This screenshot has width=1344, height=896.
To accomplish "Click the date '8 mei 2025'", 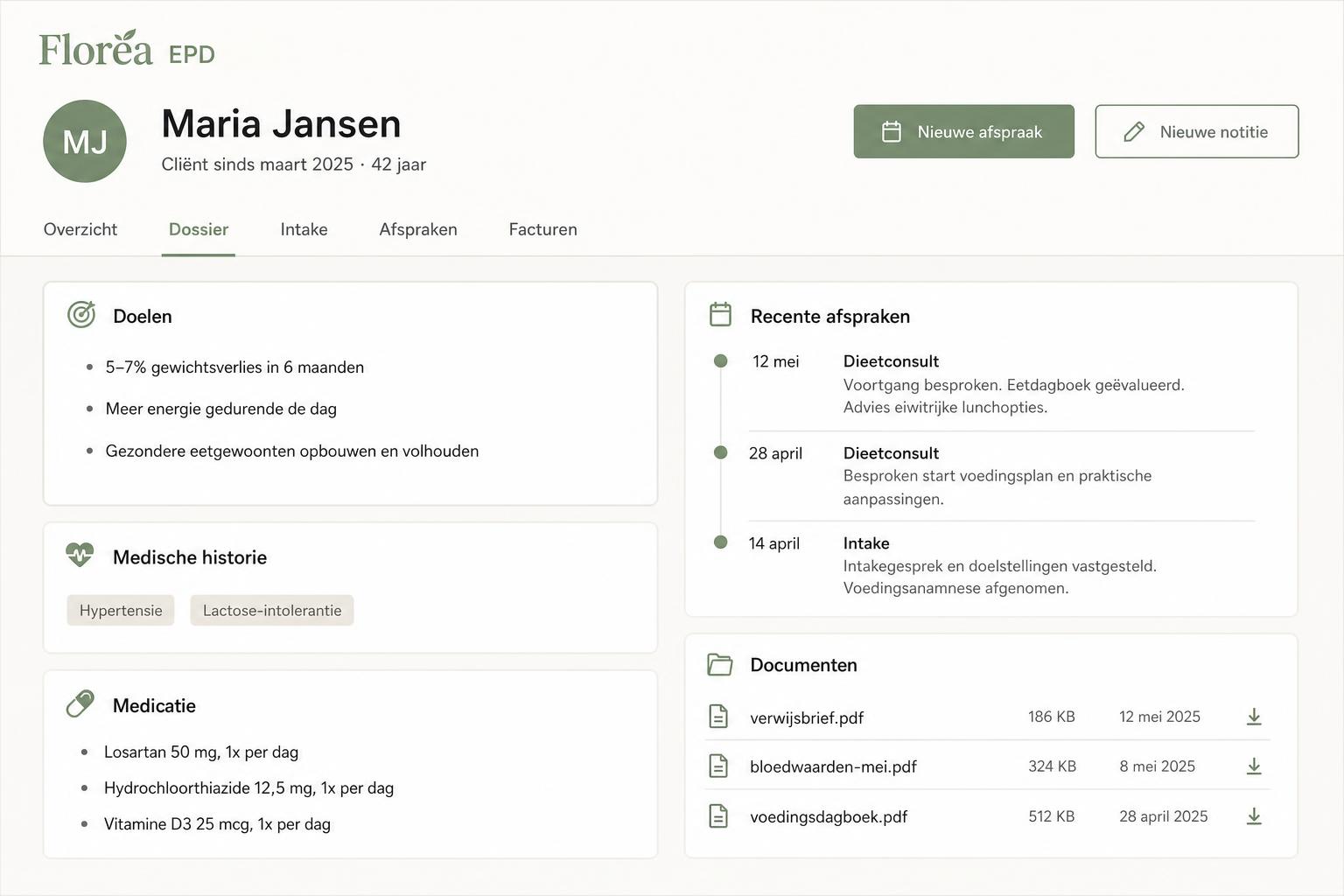I will (1158, 766).
